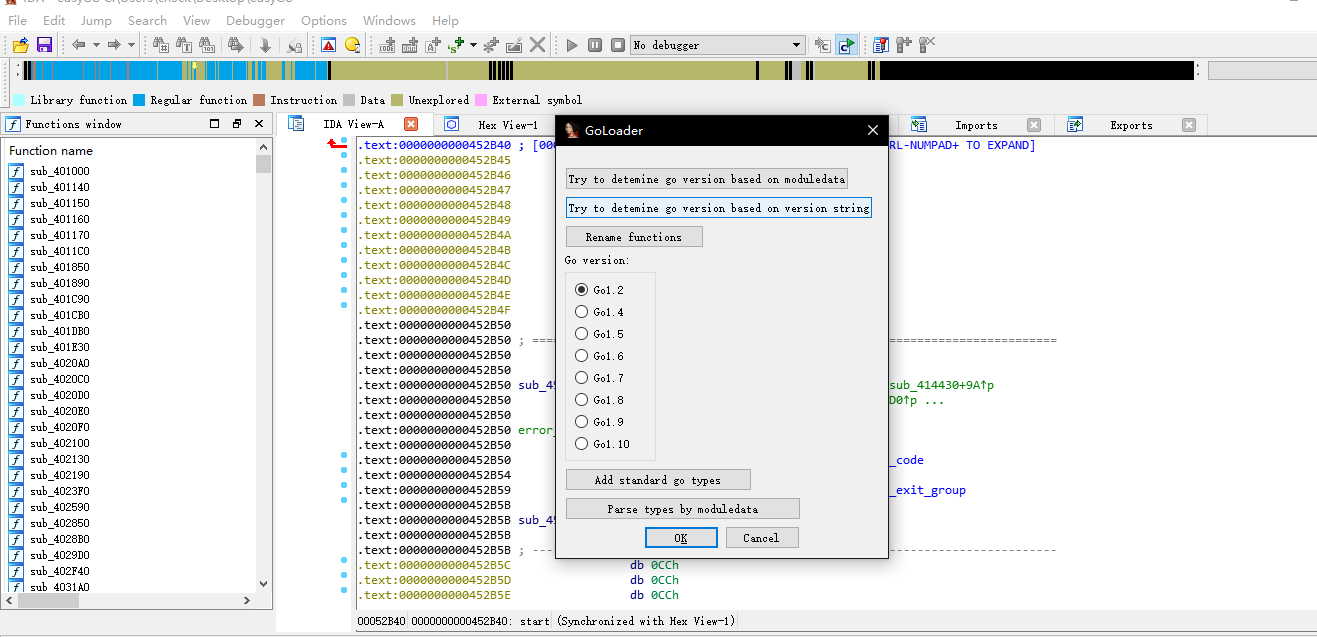Viewport: 1317px width, 637px height.
Task: Open the No debugger dropdown
Action: [x=717, y=45]
